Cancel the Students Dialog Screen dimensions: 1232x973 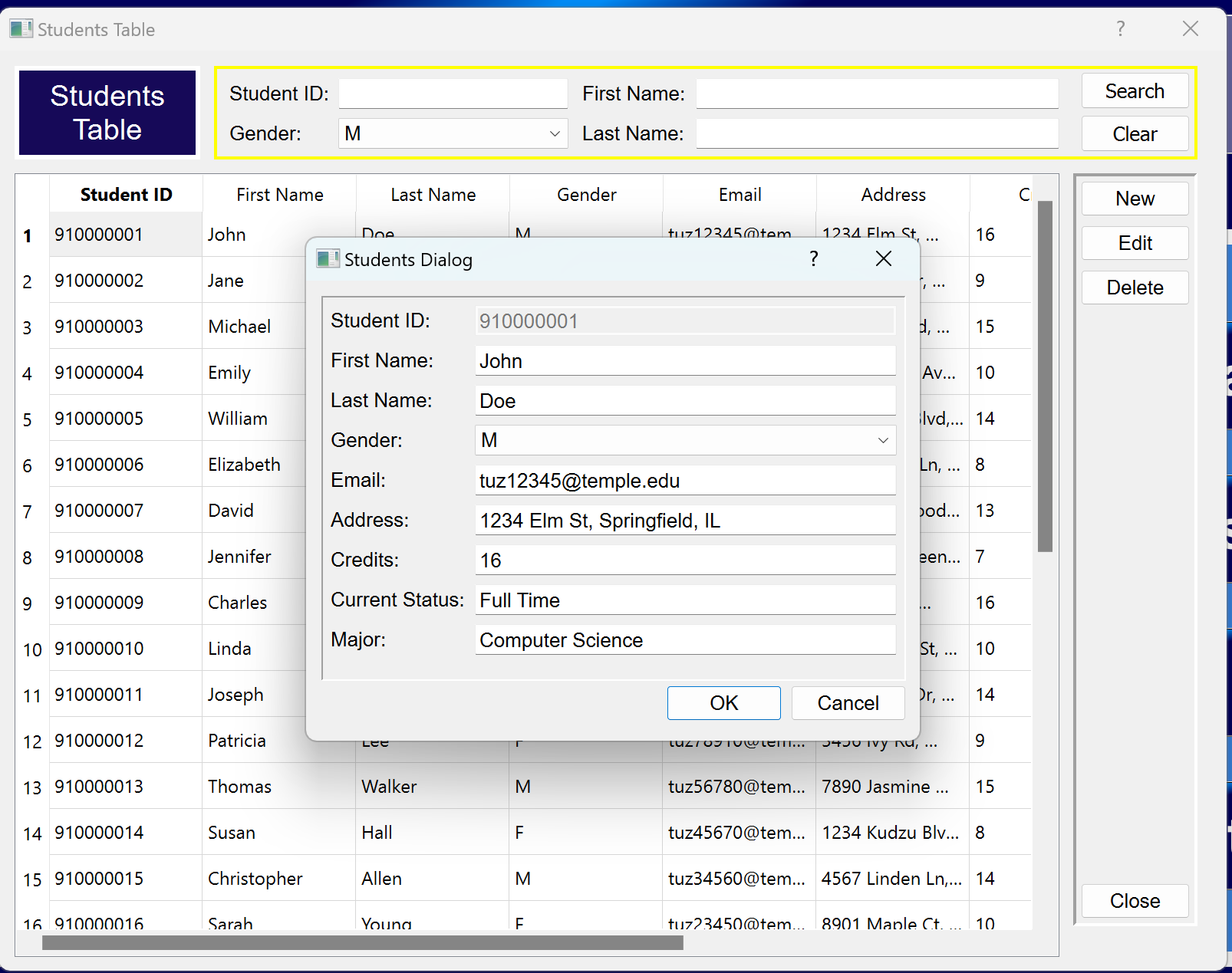(848, 703)
